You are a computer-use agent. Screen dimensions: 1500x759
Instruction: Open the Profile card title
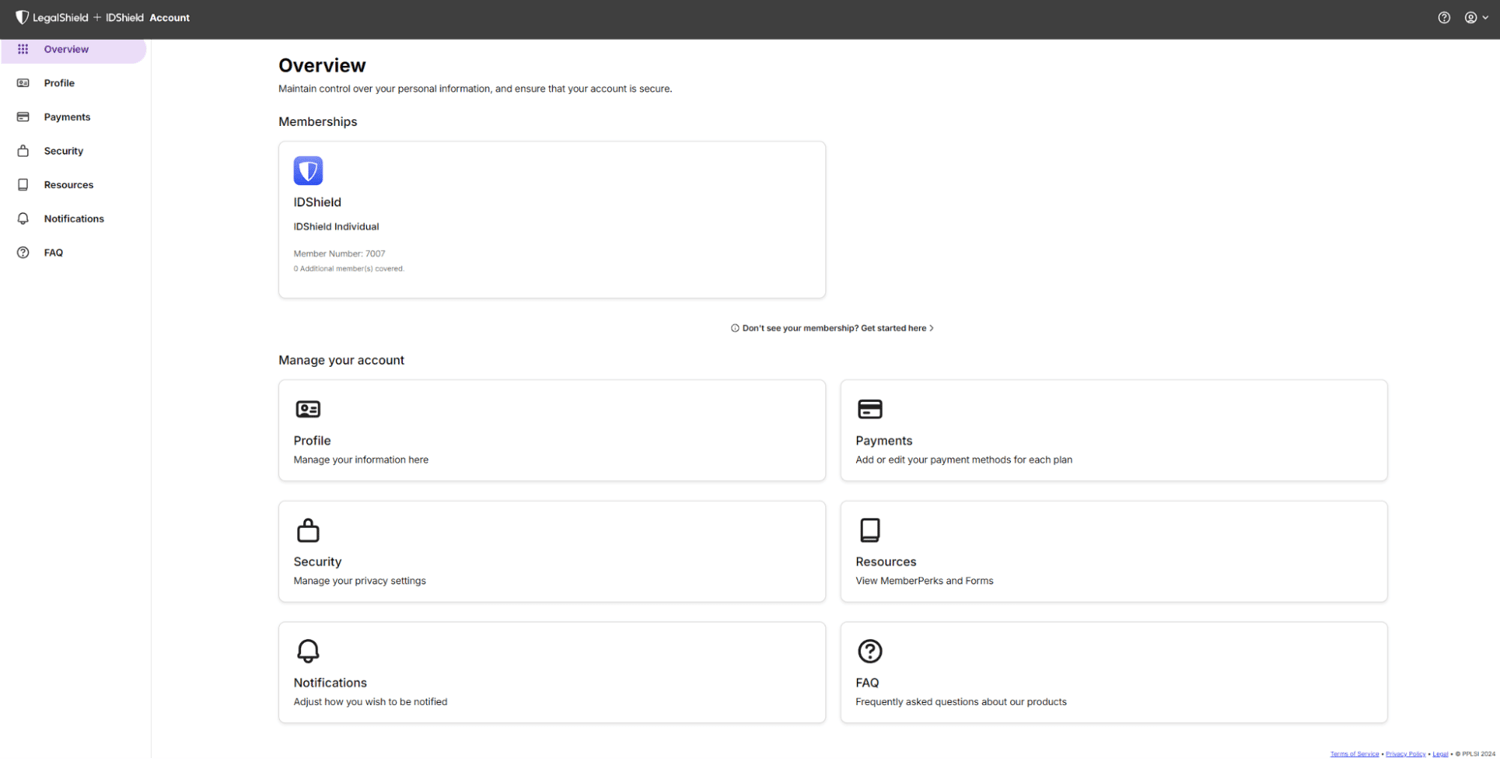[x=312, y=441]
